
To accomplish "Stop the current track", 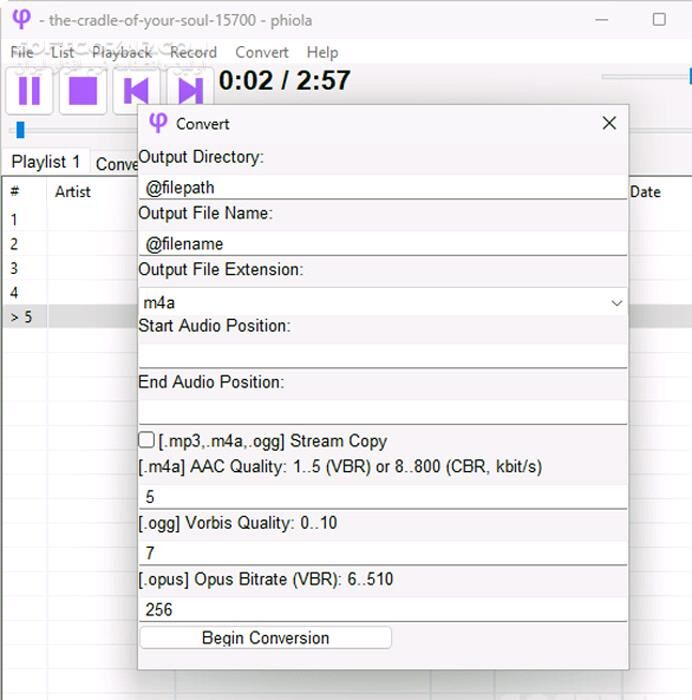I will coord(82,91).
